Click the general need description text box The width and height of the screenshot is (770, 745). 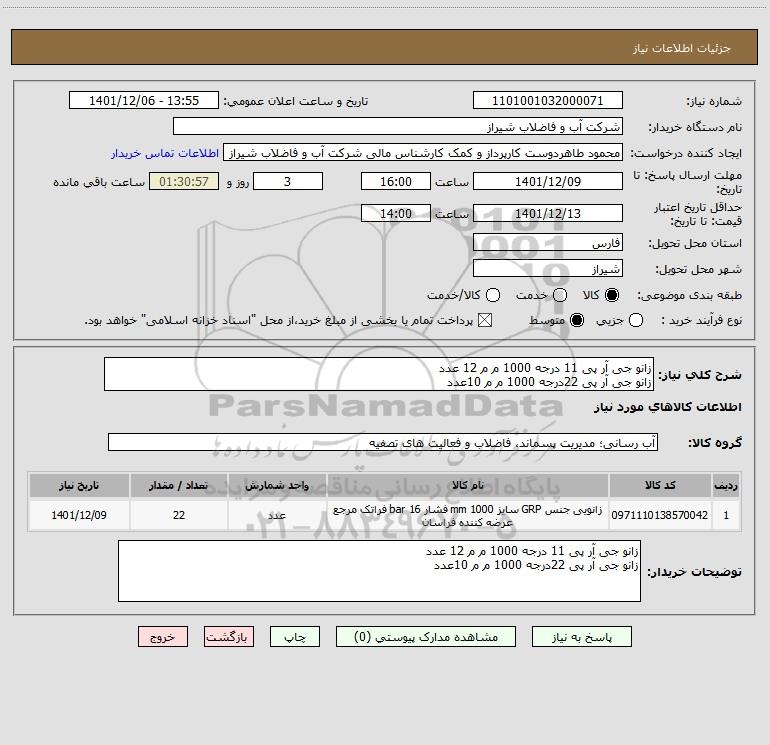(x=379, y=375)
